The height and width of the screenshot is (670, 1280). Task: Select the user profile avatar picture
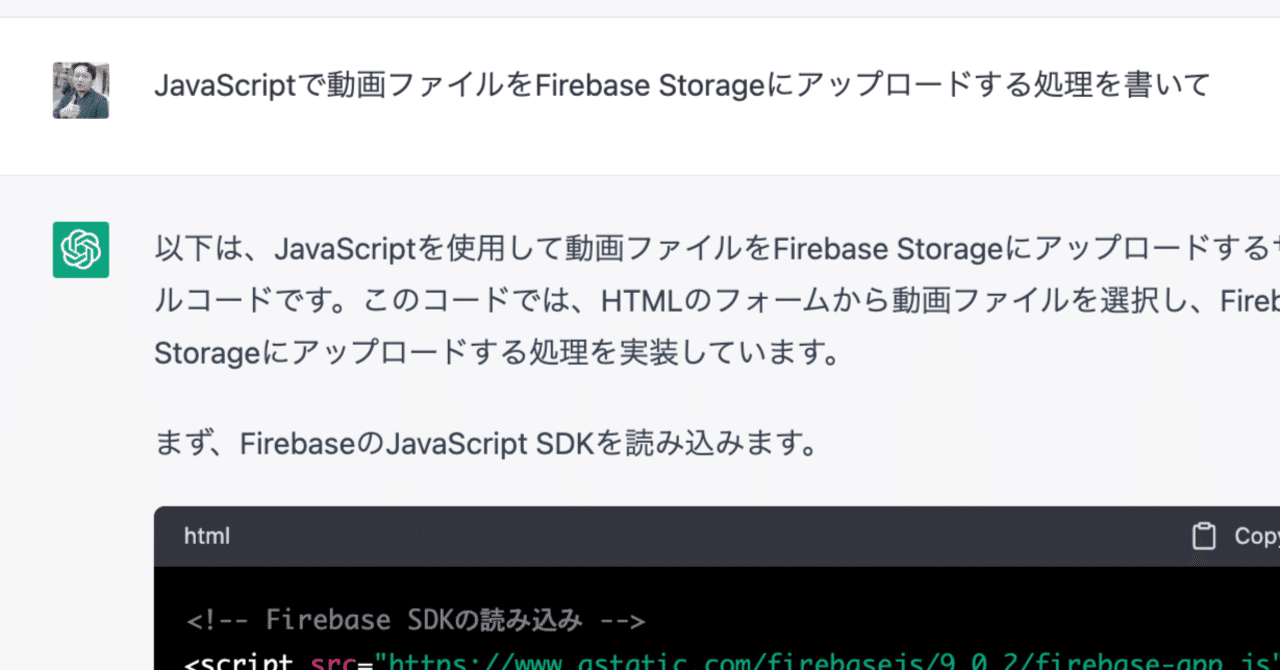point(81,90)
